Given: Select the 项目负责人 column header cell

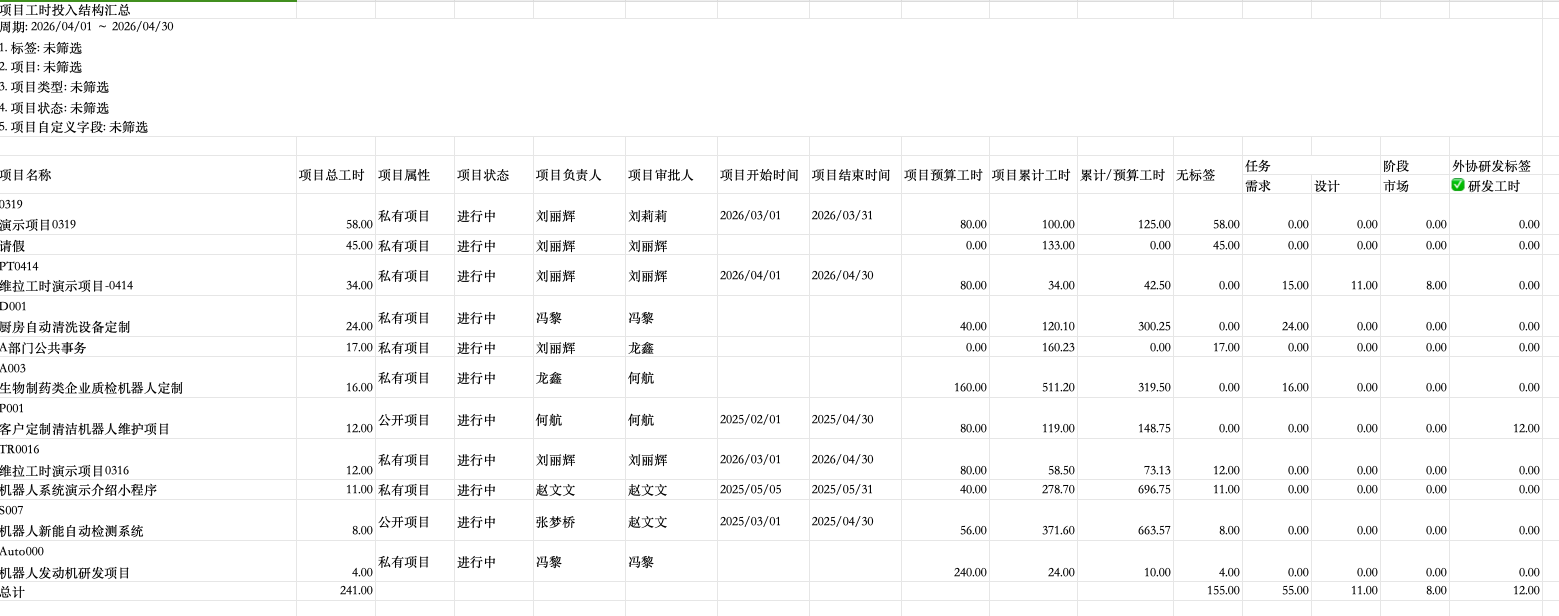Looking at the screenshot, I should (x=579, y=175).
